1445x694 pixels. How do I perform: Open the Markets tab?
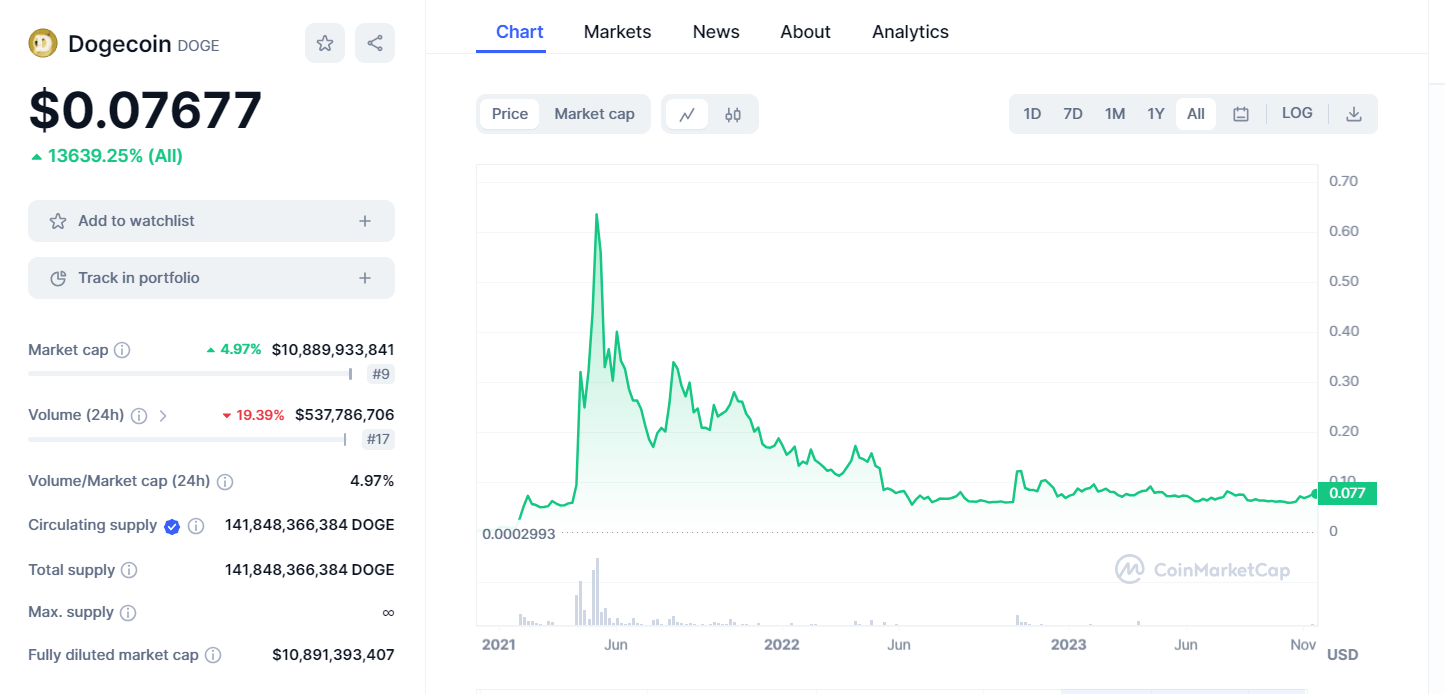tap(617, 32)
